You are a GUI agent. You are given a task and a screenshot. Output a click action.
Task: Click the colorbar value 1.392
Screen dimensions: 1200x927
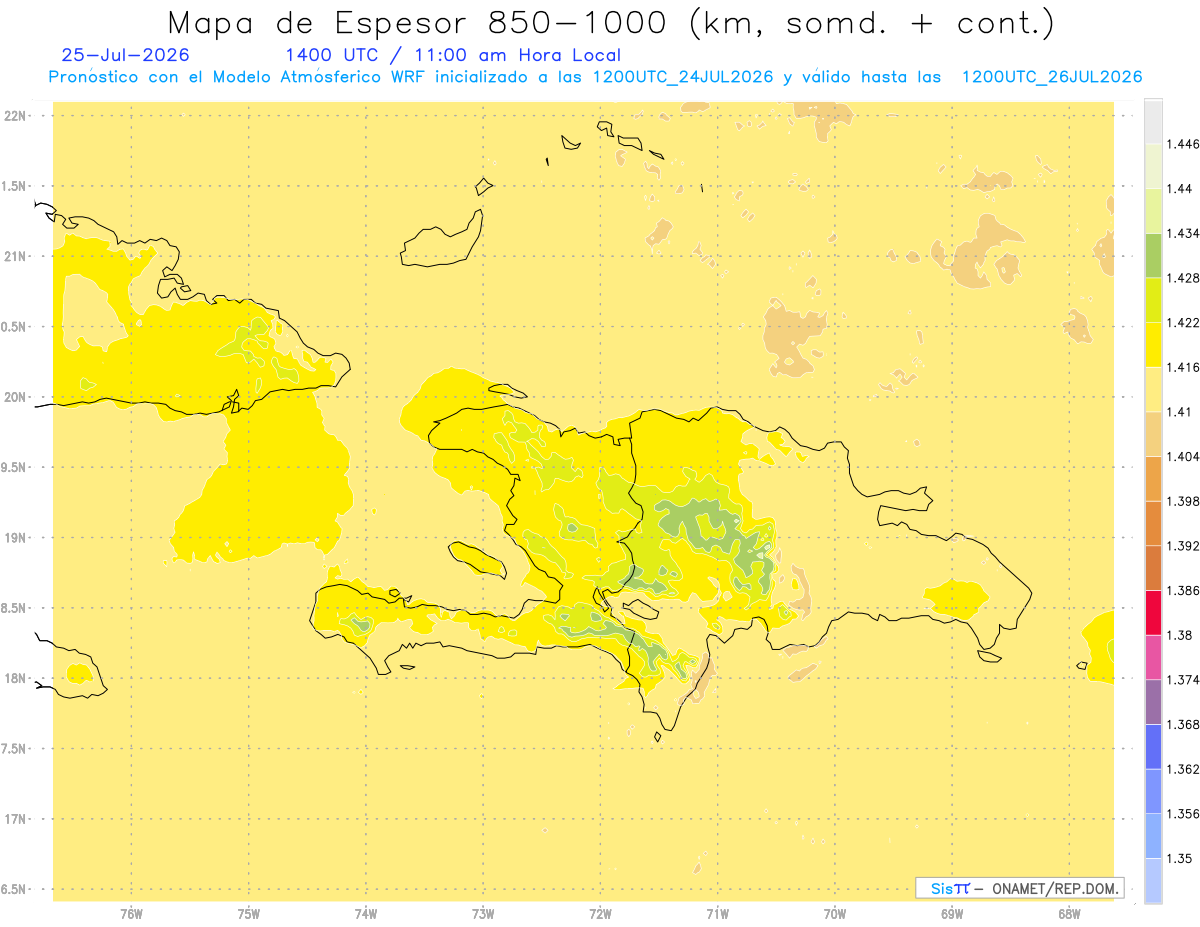point(1182,546)
